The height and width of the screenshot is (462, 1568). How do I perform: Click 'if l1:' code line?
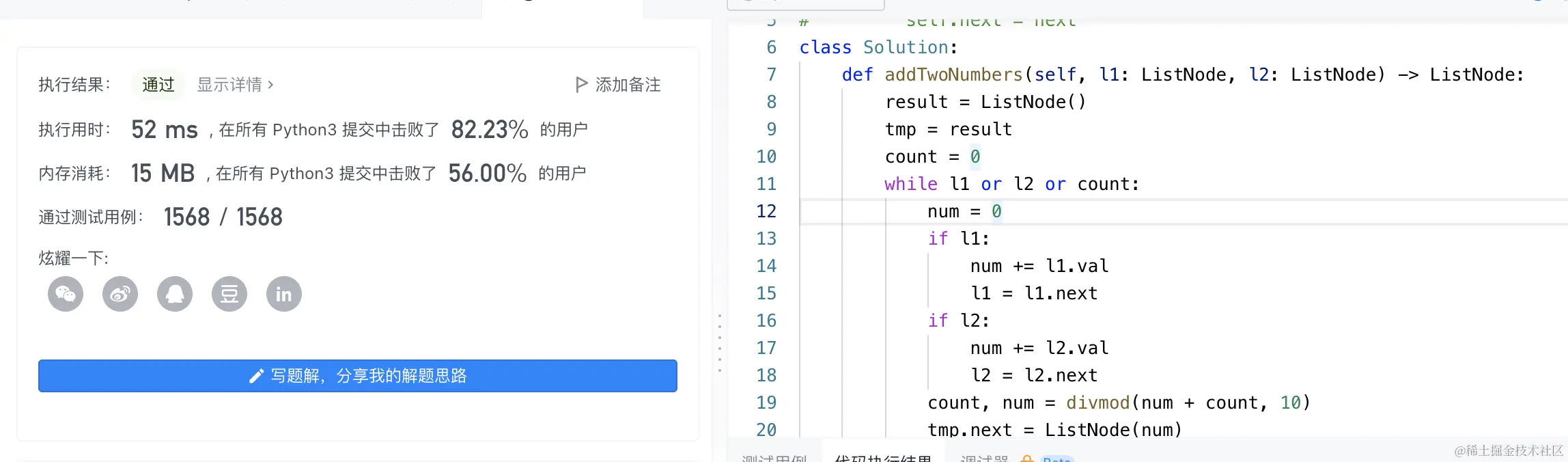click(959, 239)
